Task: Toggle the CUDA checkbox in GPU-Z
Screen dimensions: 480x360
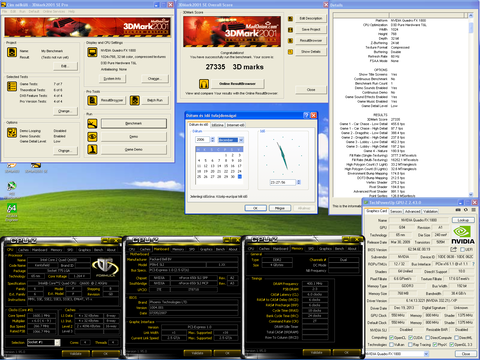Action: 411,338
